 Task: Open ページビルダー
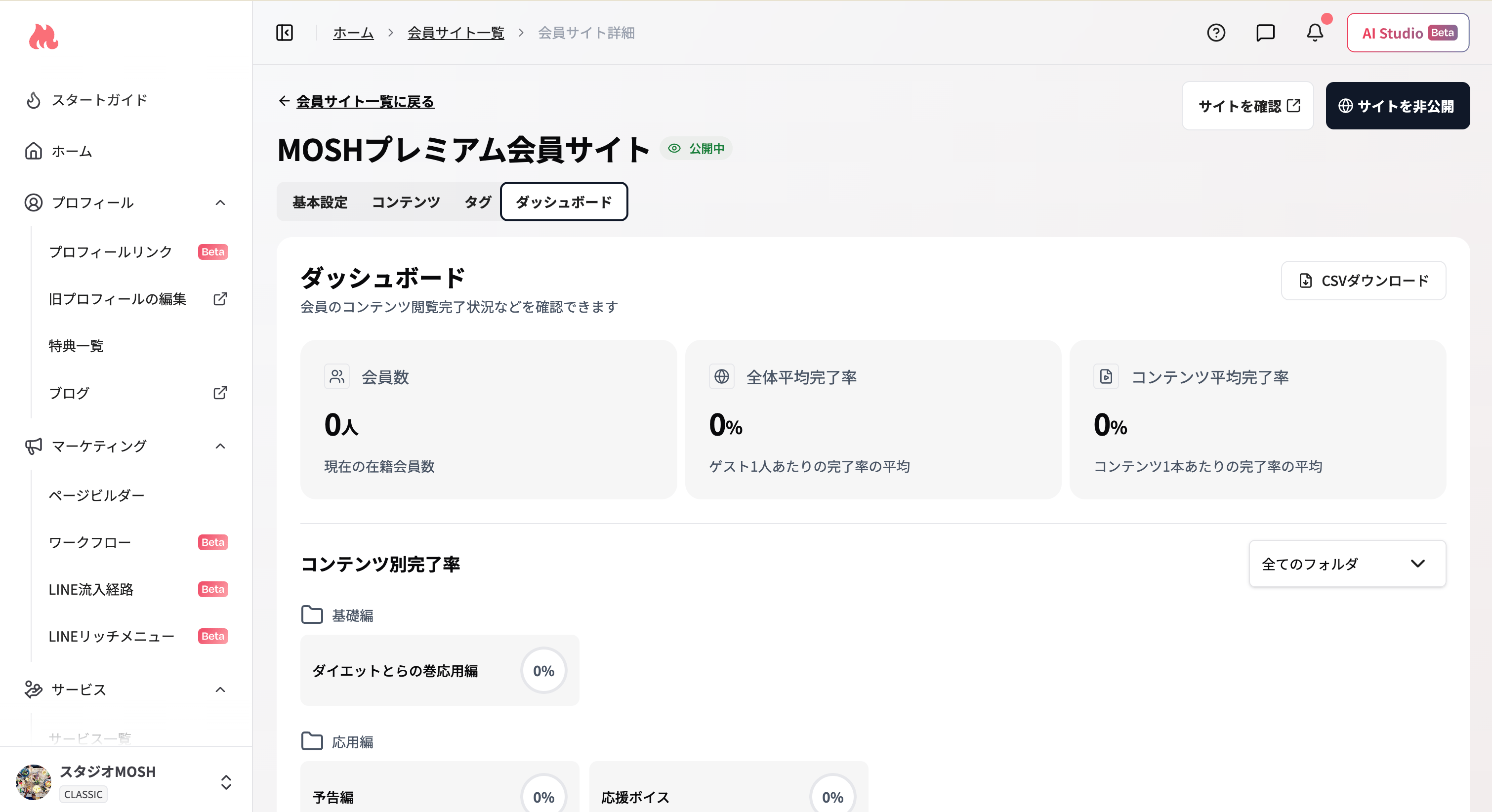(x=97, y=495)
